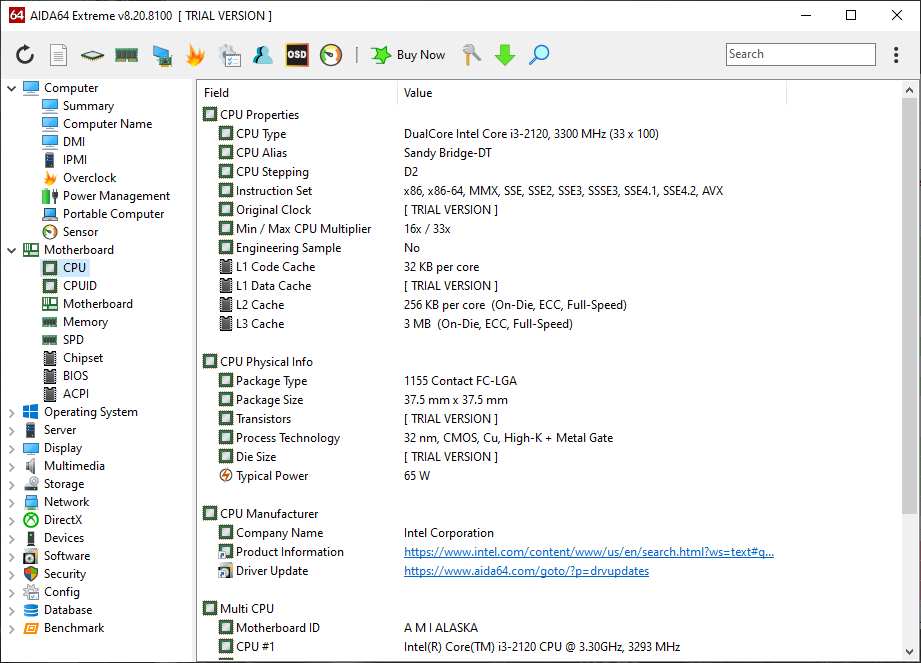Select Sensor under Computer
The height and width of the screenshot is (663, 921).
coord(80,232)
